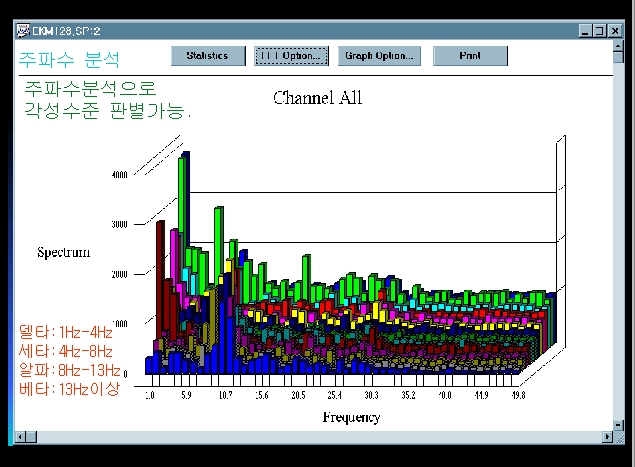Maximize the CKM128 window
Image resolution: width=635 pixels, height=467 pixels.
tap(599, 31)
